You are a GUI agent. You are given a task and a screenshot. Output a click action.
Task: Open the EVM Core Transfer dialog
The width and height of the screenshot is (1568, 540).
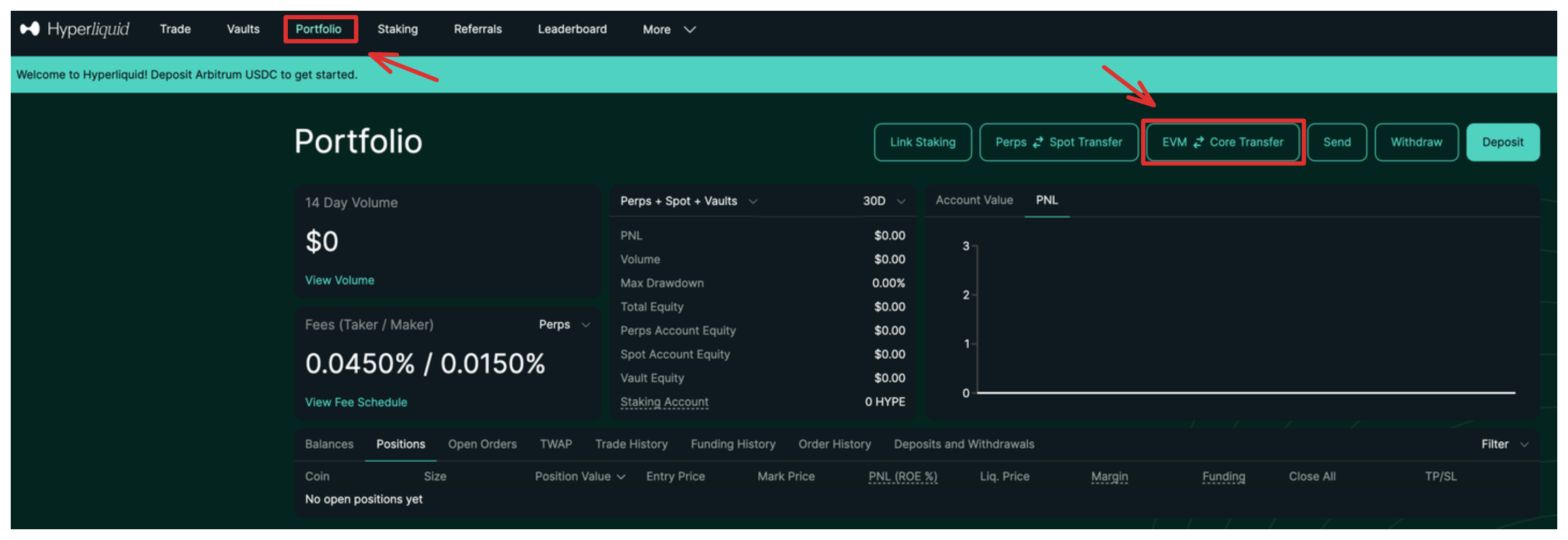pos(1222,142)
